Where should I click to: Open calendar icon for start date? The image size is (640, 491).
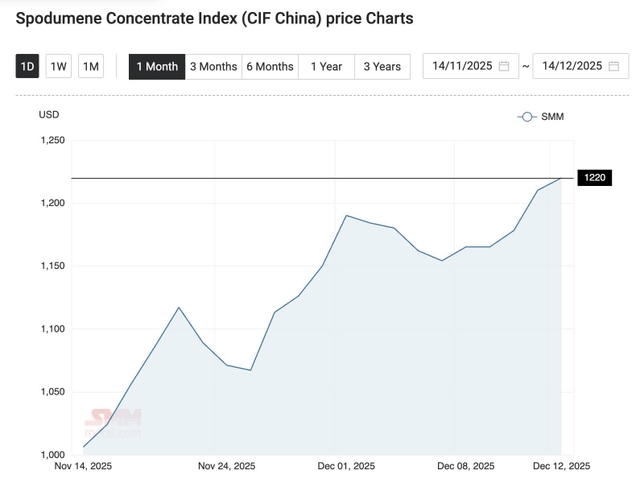tap(504, 66)
